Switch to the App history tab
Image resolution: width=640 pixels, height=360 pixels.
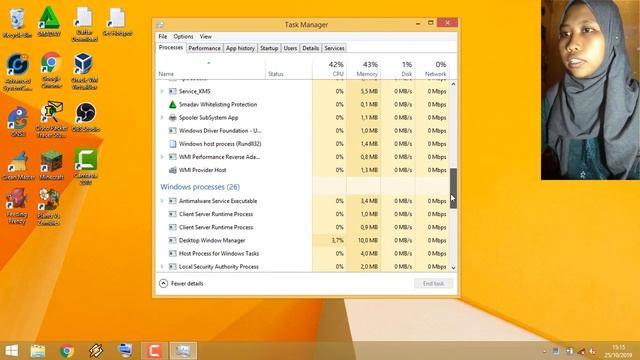pyautogui.click(x=240, y=48)
